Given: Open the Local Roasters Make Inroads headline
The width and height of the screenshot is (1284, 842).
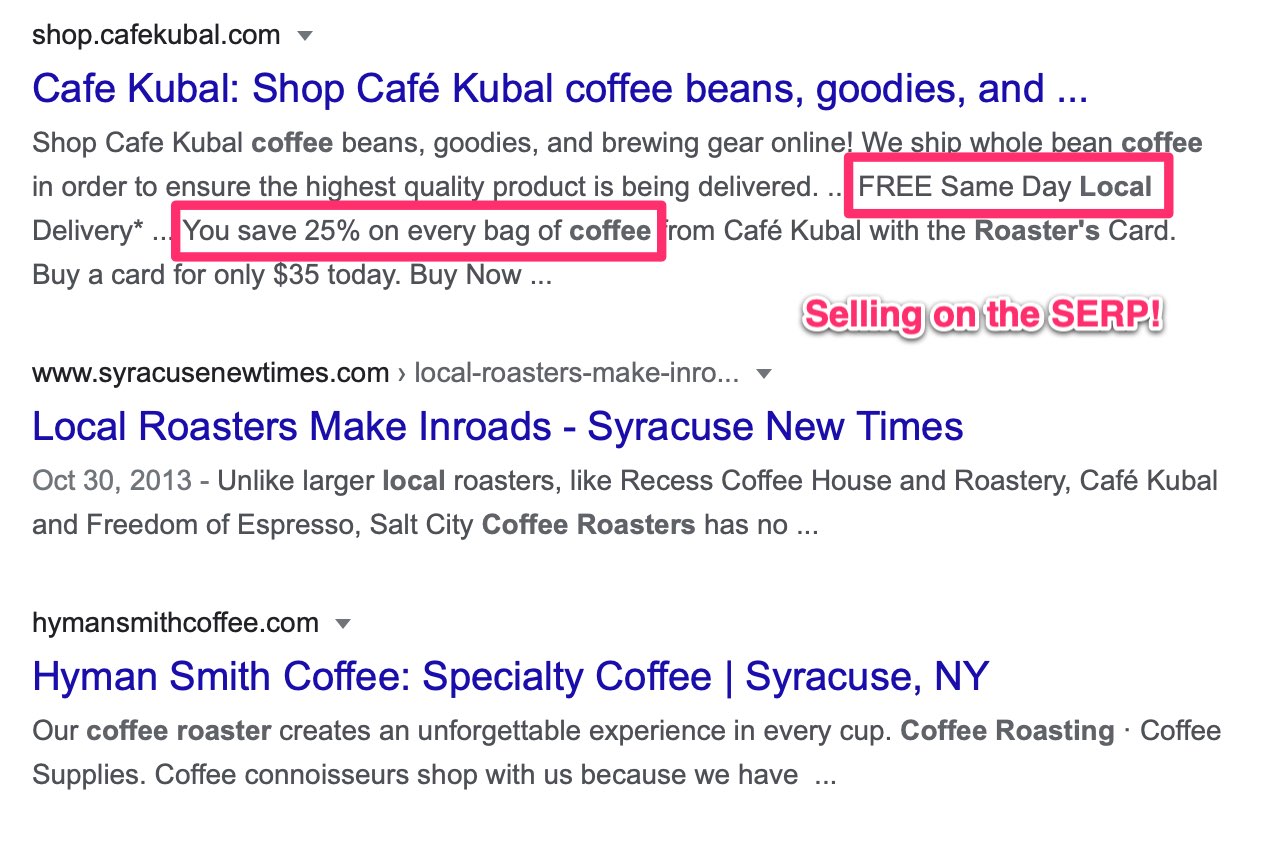Looking at the screenshot, I should point(497,427).
